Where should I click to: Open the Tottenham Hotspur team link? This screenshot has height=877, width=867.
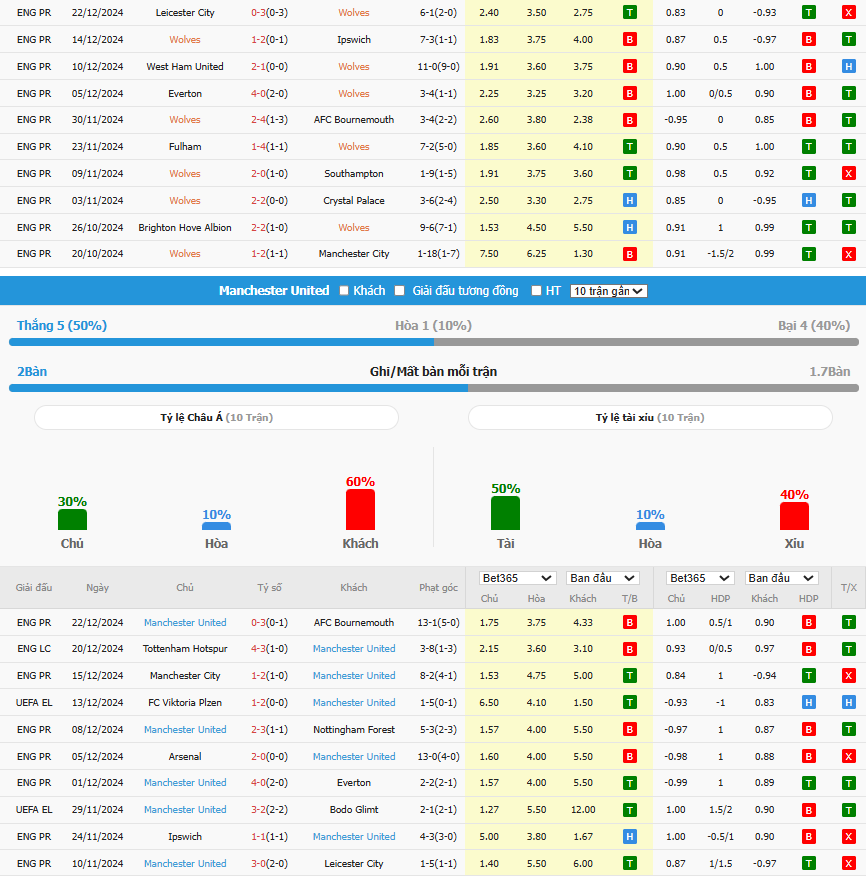pos(185,649)
